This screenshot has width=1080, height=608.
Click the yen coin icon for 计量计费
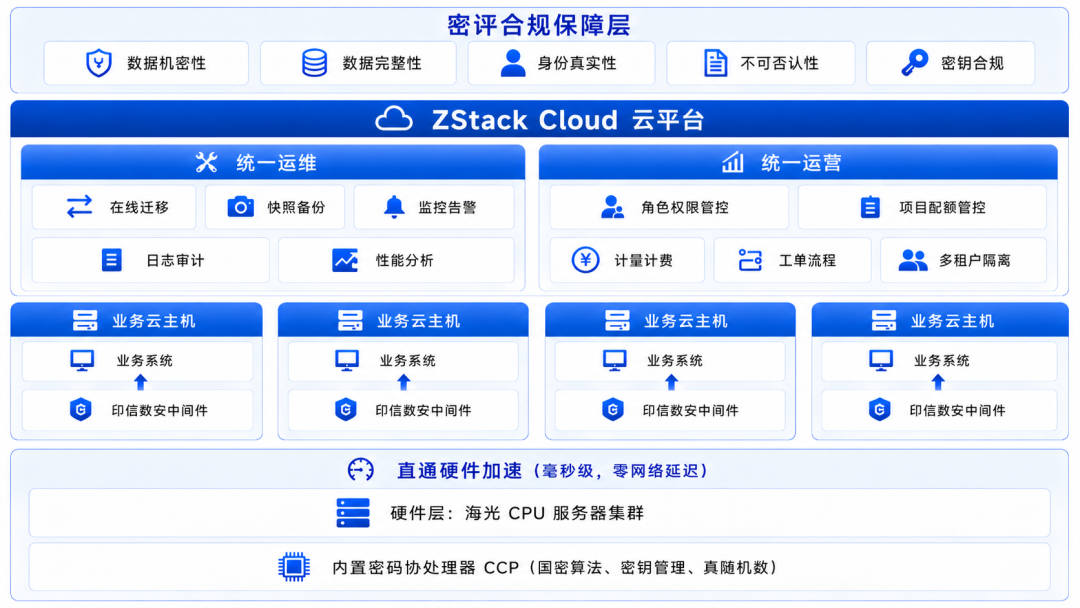tap(585, 260)
